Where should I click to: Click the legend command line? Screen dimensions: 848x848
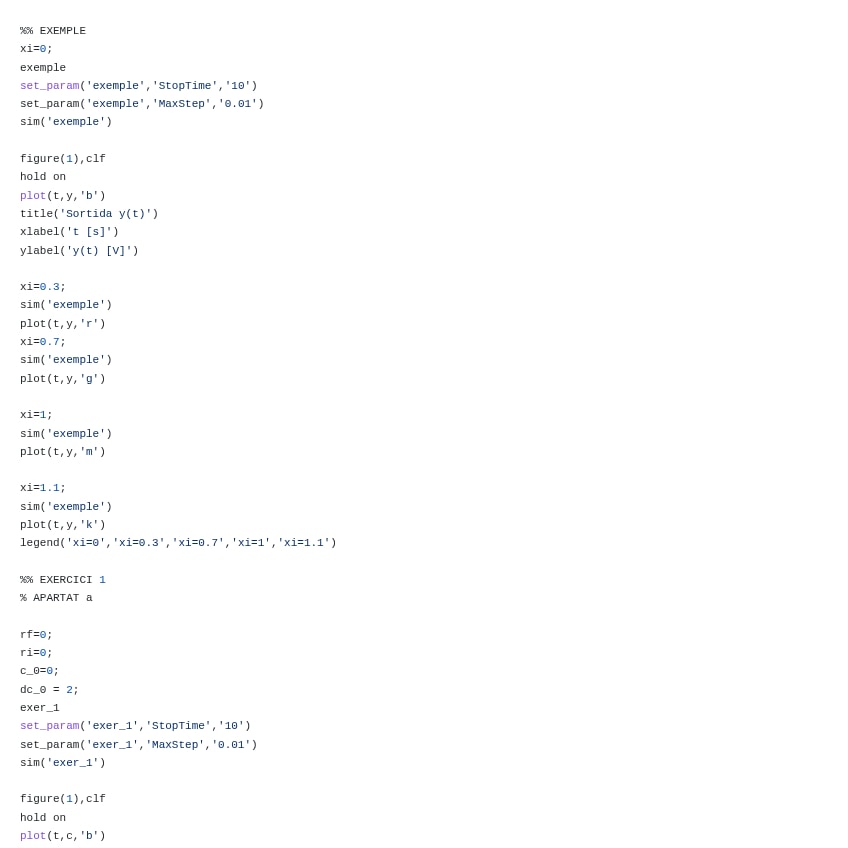point(178,543)
